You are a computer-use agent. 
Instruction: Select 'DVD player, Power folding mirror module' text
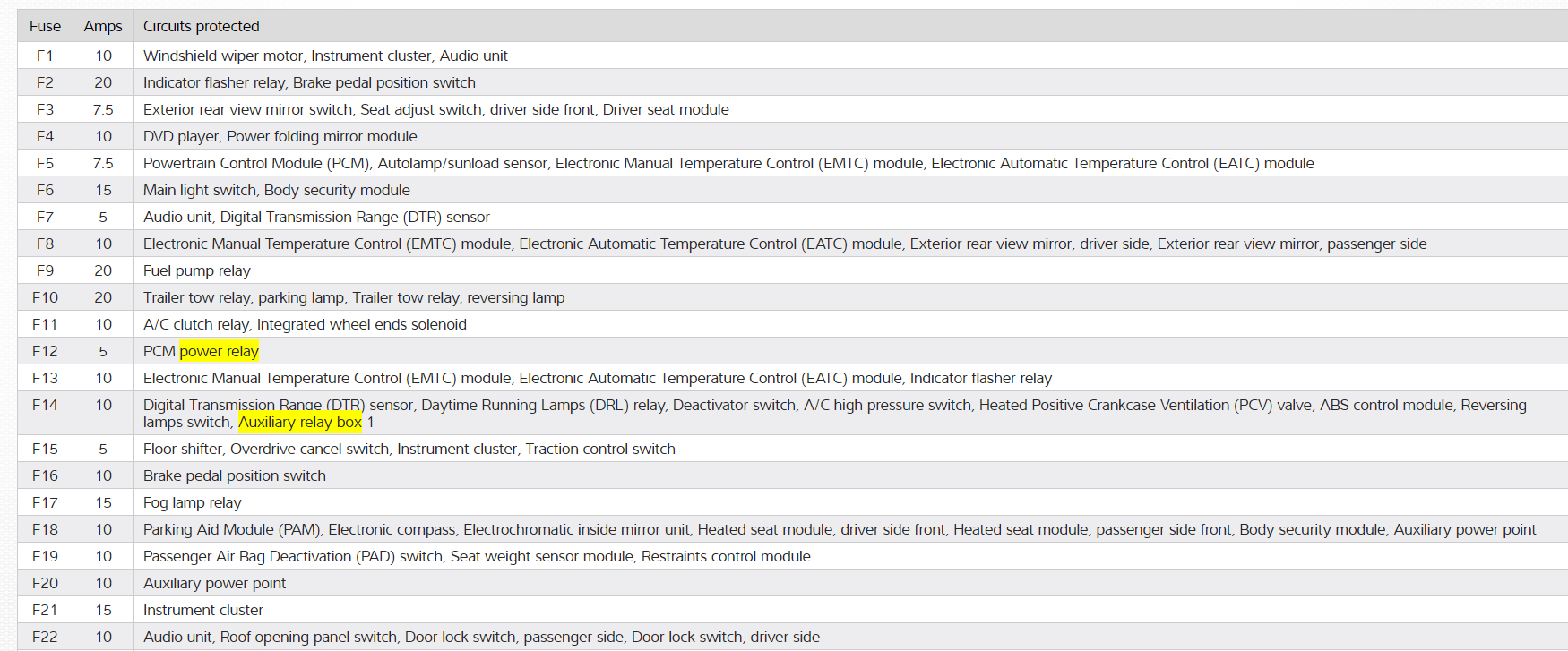point(280,136)
